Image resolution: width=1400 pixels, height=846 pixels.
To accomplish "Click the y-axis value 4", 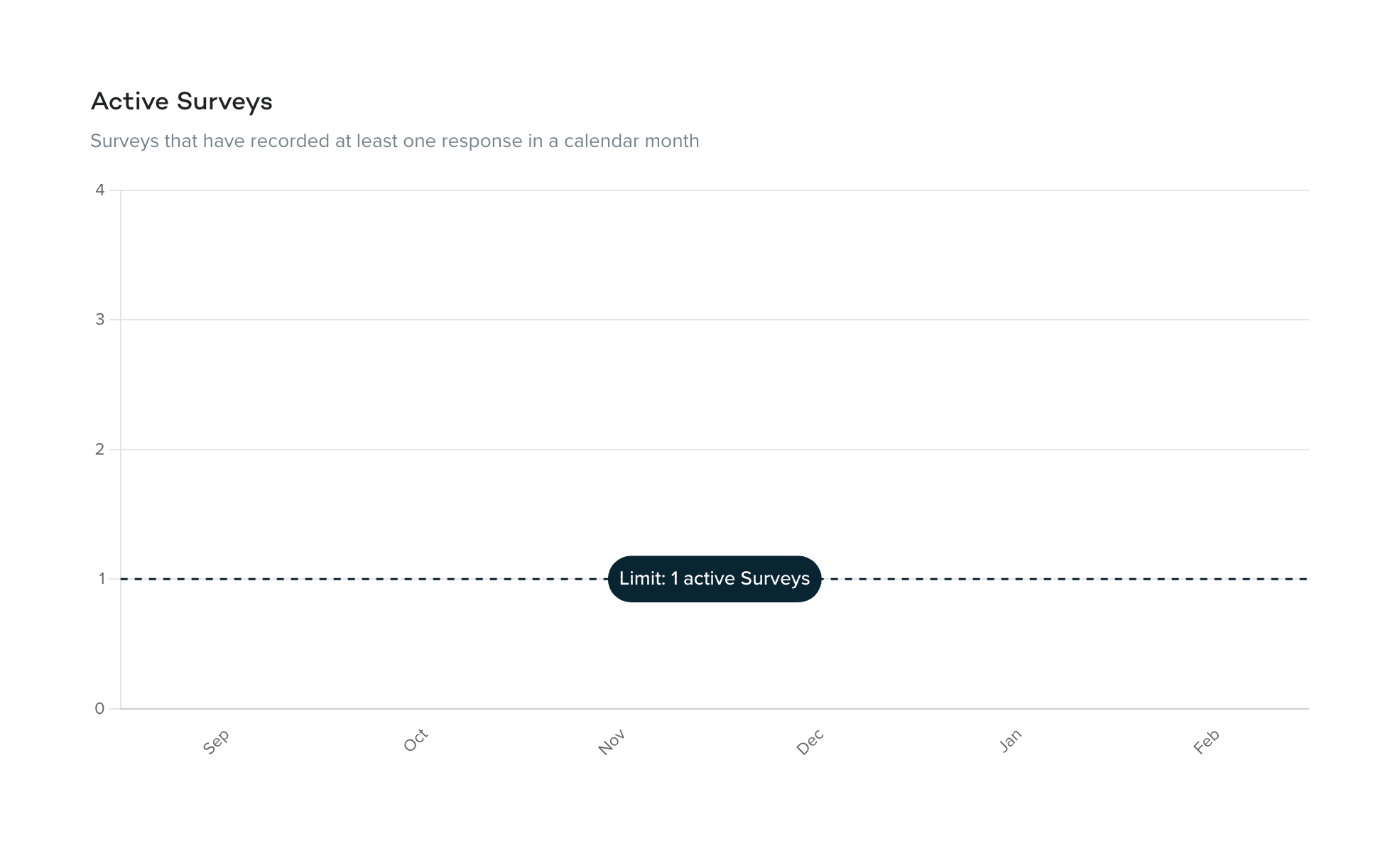I will tap(100, 190).
